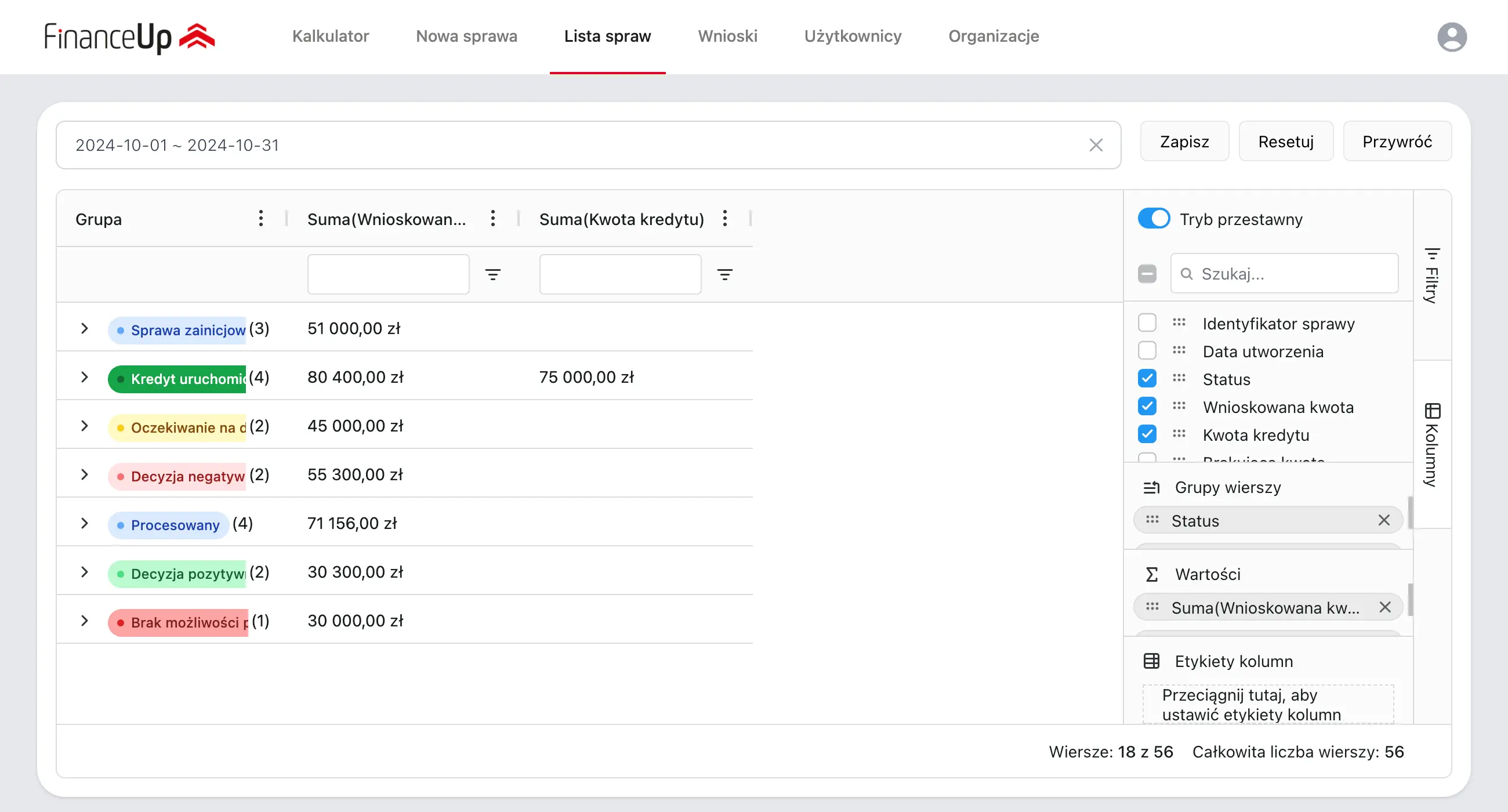This screenshot has height=812, width=1508.
Task: Open filter icon for Suma(Wnioskowana) column
Action: pyautogui.click(x=493, y=274)
